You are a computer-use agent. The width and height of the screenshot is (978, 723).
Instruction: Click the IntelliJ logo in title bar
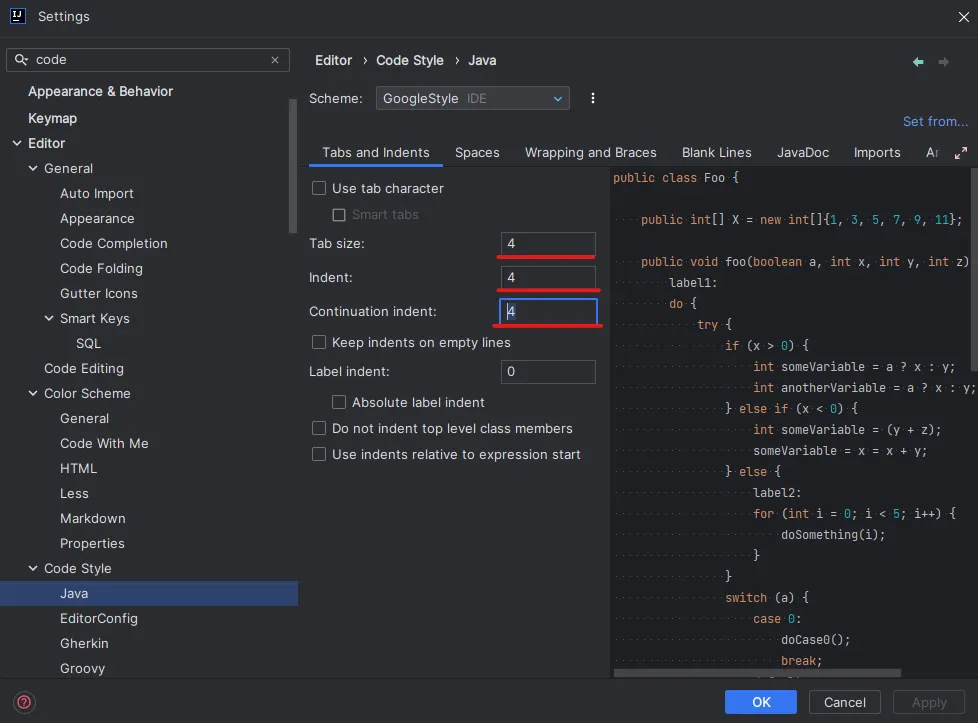pos(17,16)
